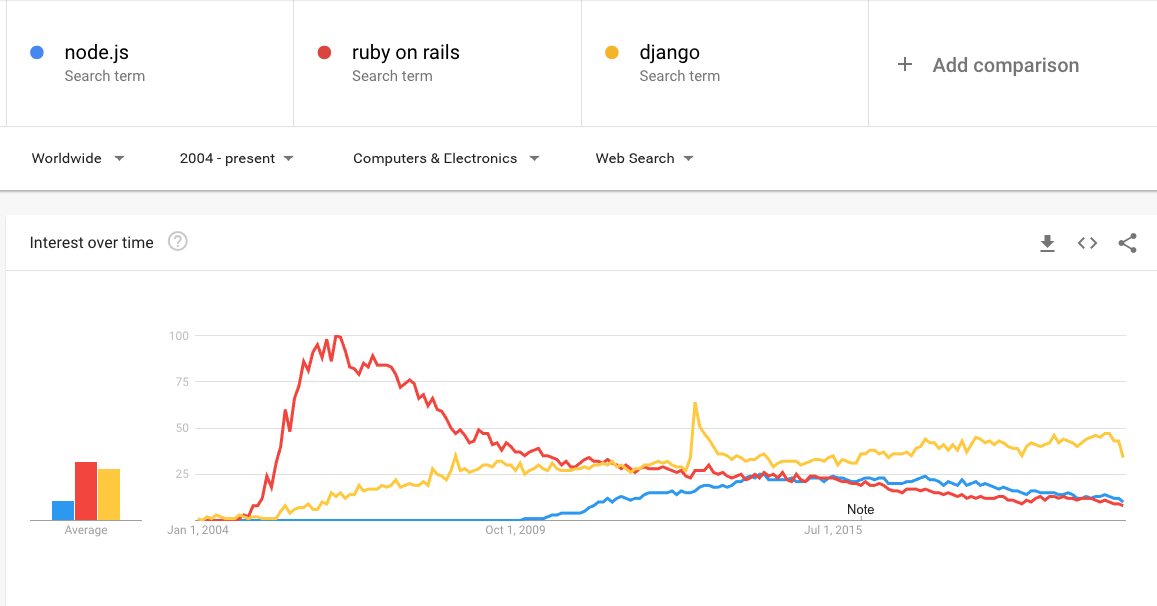
Task: Share the Interest over time chart
Action: pyautogui.click(x=1127, y=243)
